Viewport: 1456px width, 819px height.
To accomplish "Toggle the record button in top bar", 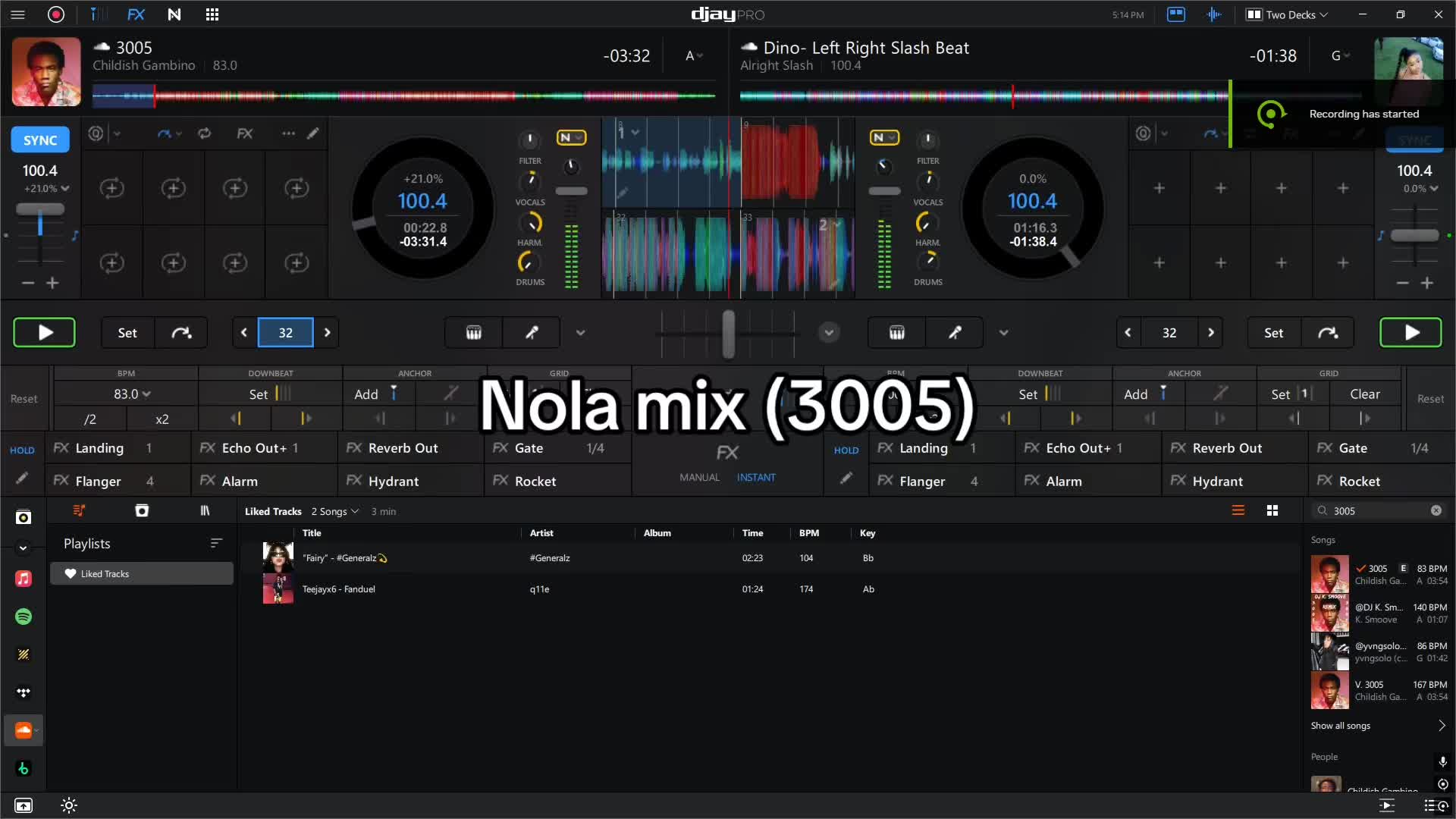I will tap(56, 14).
